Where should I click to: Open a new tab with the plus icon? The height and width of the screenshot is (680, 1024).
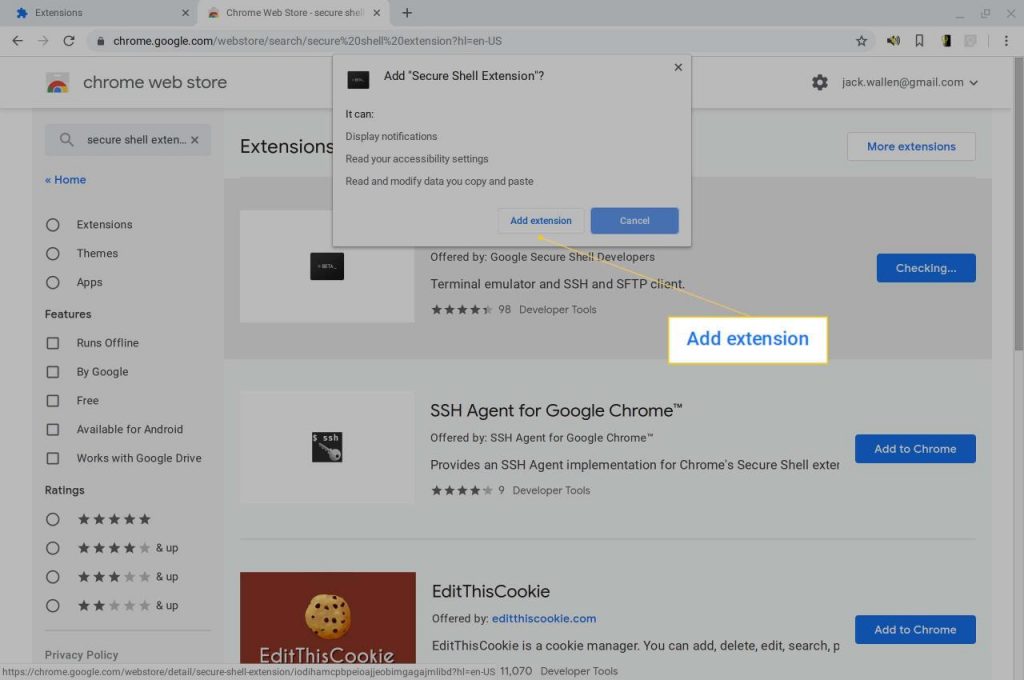click(407, 12)
